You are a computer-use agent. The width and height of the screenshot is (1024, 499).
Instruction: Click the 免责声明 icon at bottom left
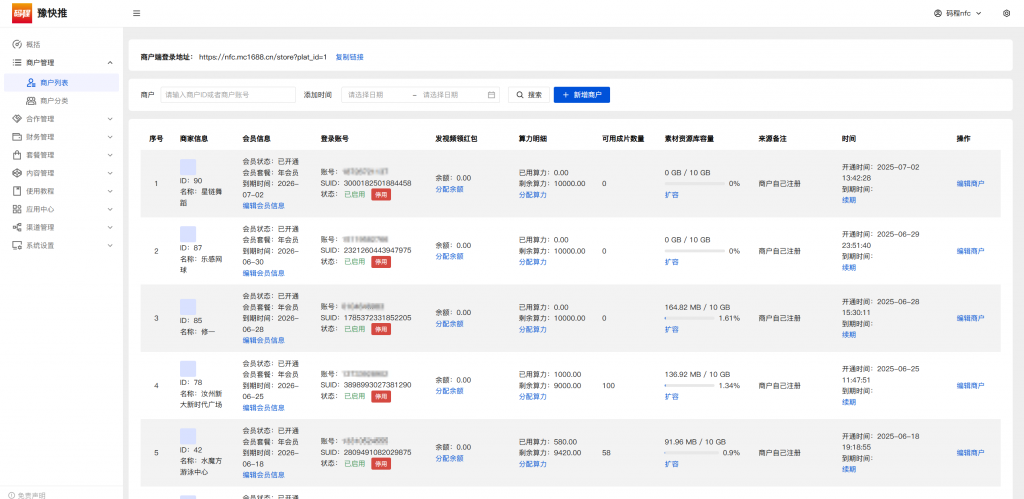[11, 494]
